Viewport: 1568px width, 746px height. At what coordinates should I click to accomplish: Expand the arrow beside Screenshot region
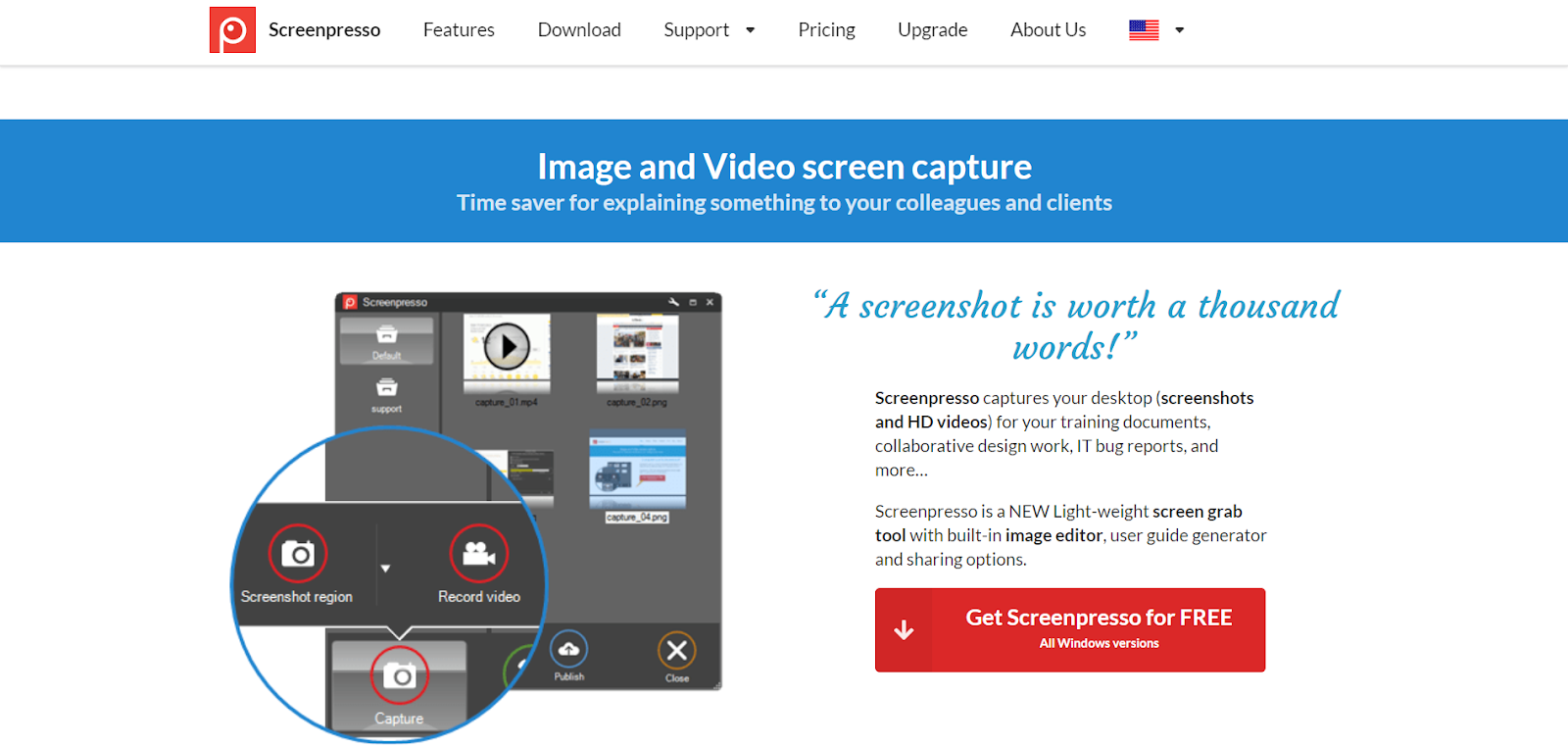[385, 569]
